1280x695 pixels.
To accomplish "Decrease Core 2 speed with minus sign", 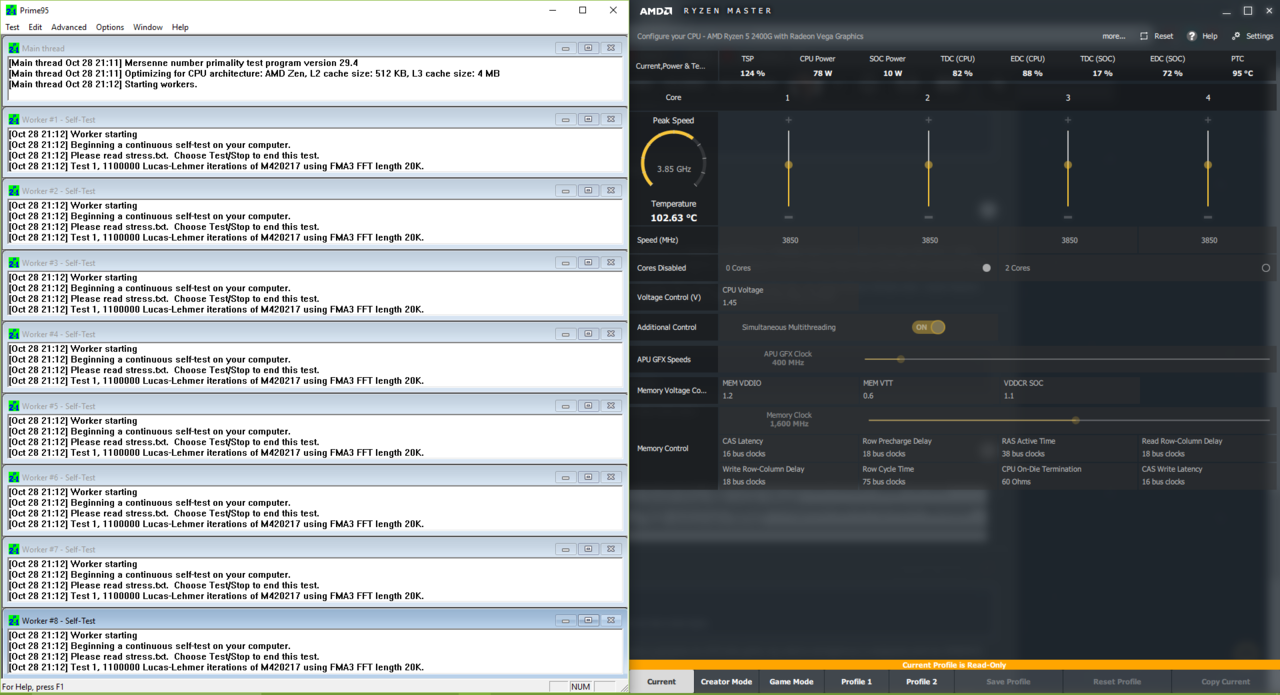I will 929,217.
